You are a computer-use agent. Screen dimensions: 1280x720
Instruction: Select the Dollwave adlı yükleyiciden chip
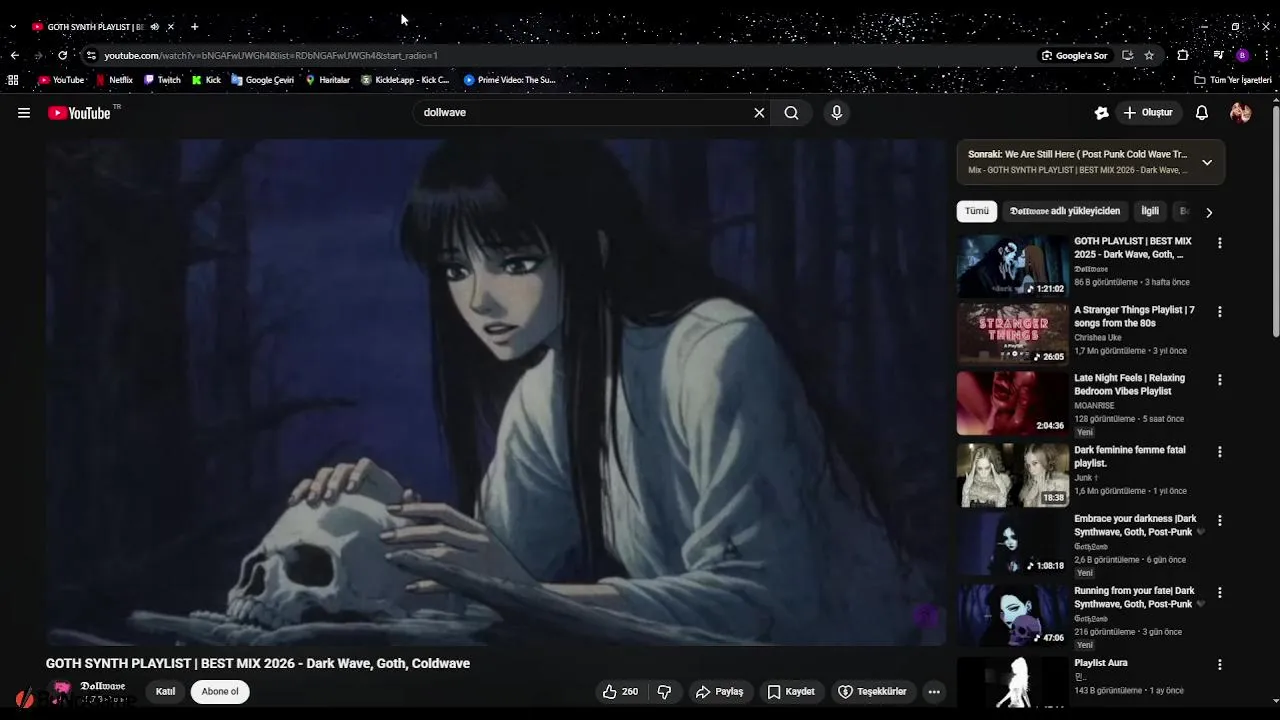(x=1065, y=211)
